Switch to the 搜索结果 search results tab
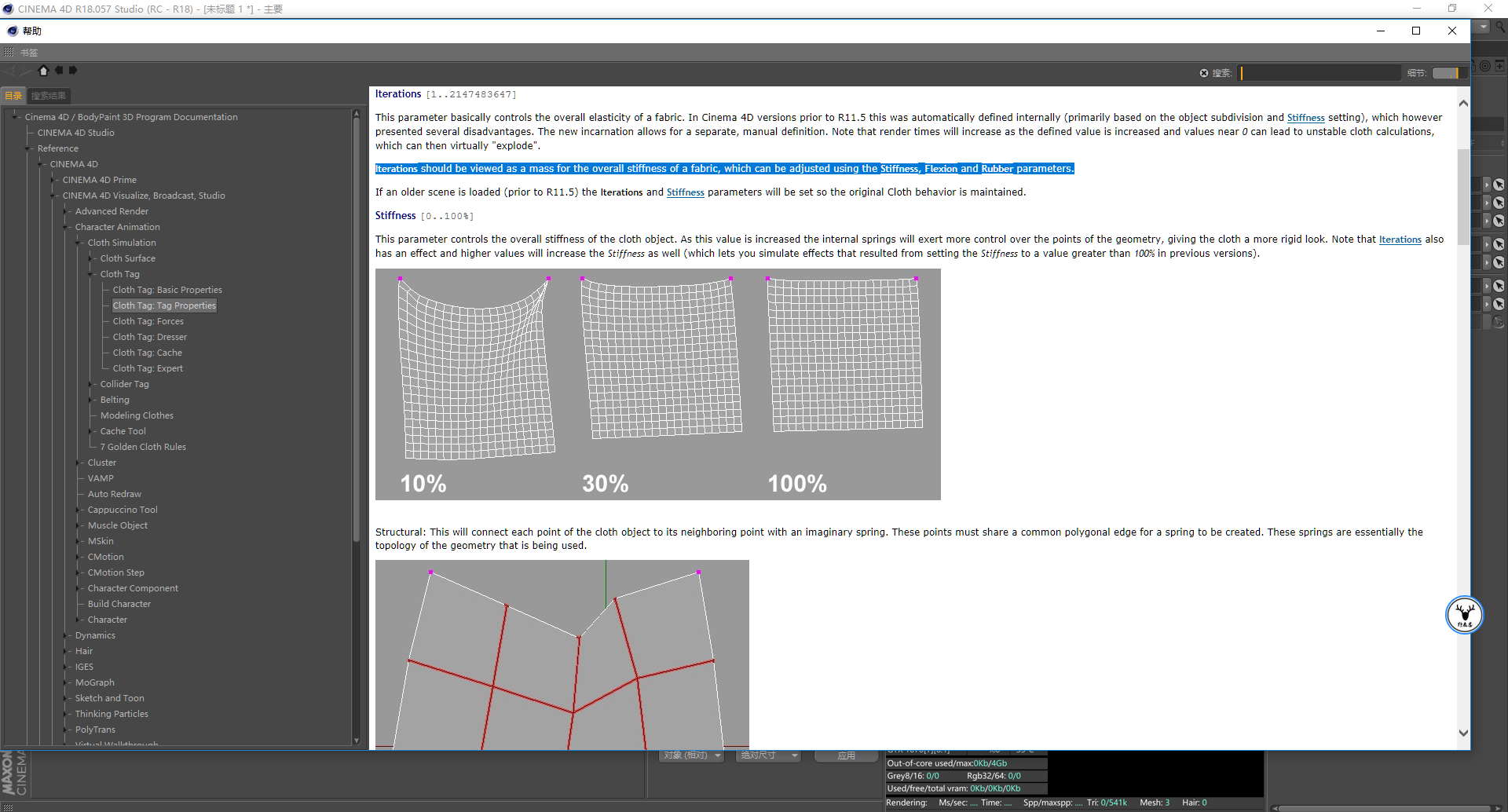The height and width of the screenshot is (812, 1508). tap(49, 96)
